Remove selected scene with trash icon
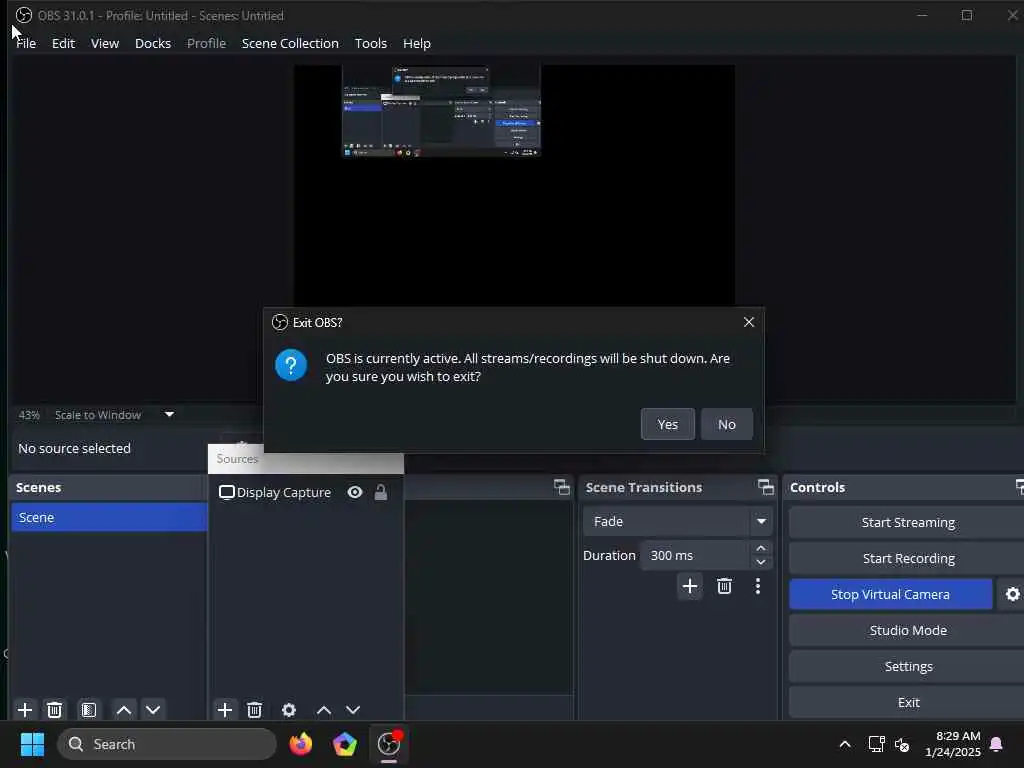The width and height of the screenshot is (1024, 768). tap(55, 710)
